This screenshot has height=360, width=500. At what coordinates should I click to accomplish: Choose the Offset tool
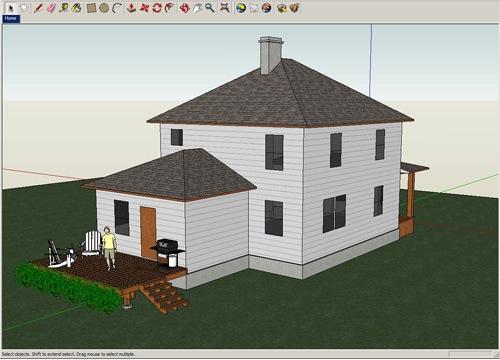click(170, 8)
